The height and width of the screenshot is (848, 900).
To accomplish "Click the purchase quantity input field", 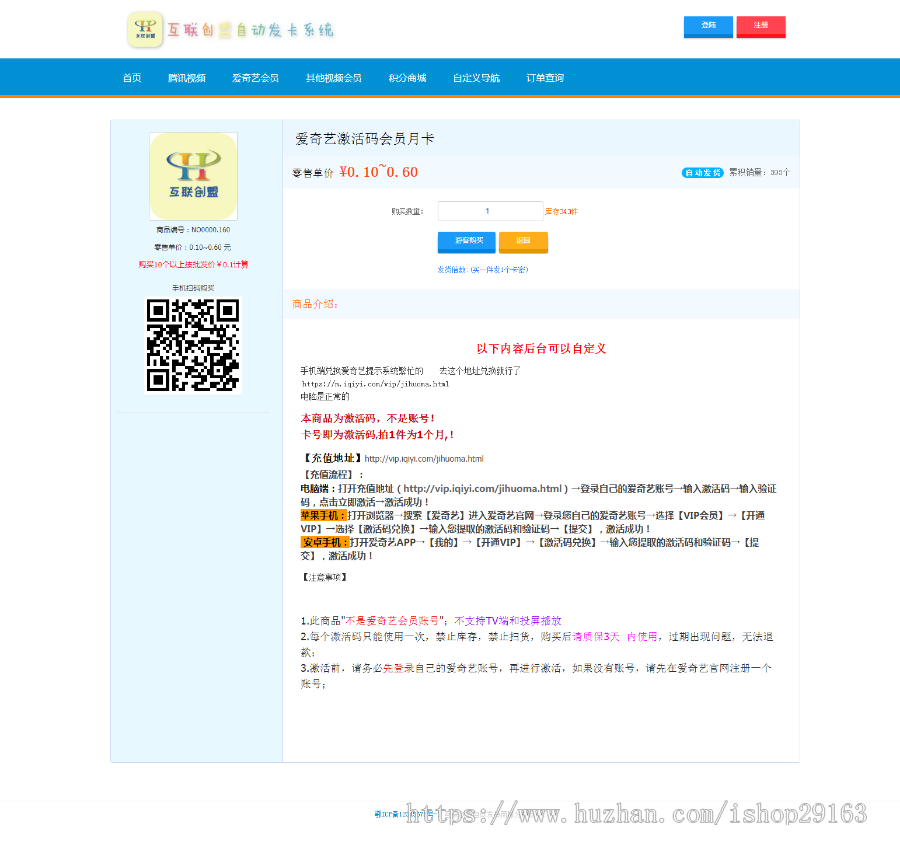I will tap(489, 211).
